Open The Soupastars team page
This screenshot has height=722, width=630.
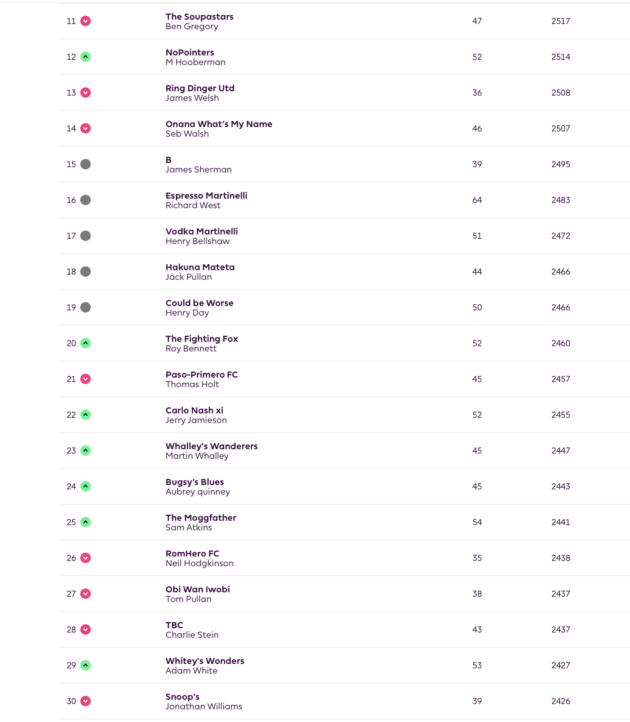click(x=199, y=17)
